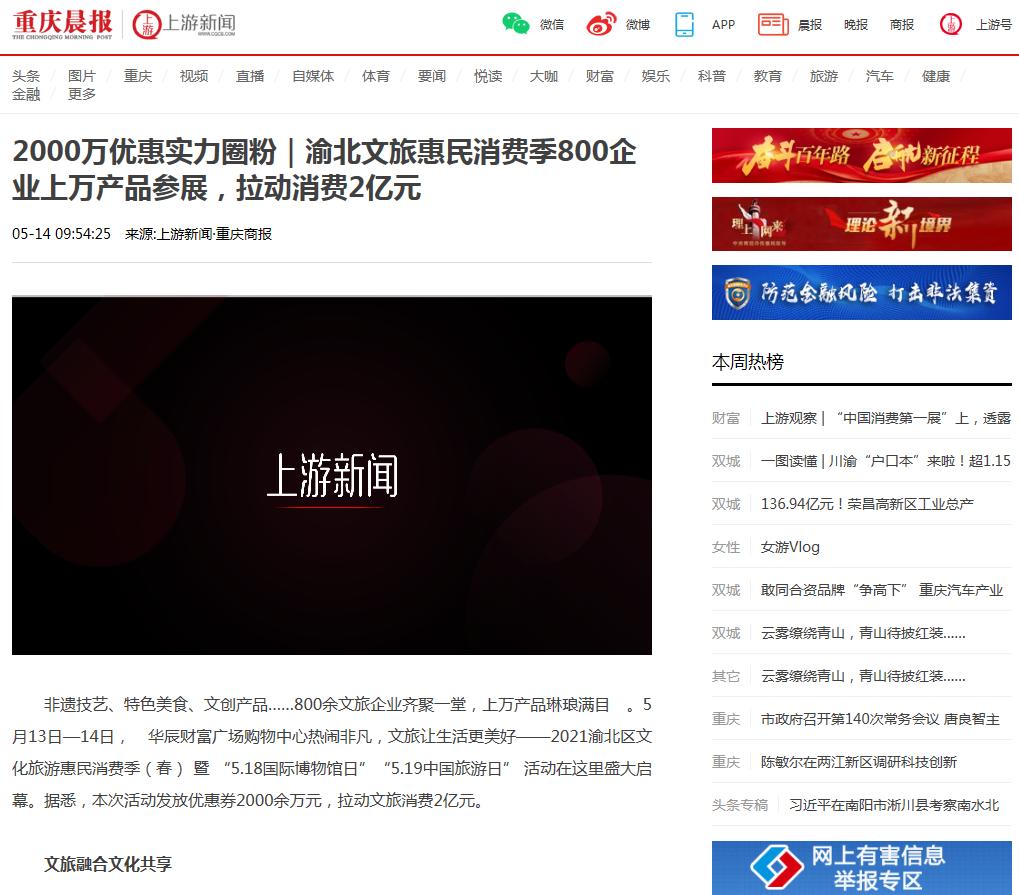Open the 旅游 section
The width and height of the screenshot is (1019, 895).
click(823, 76)
